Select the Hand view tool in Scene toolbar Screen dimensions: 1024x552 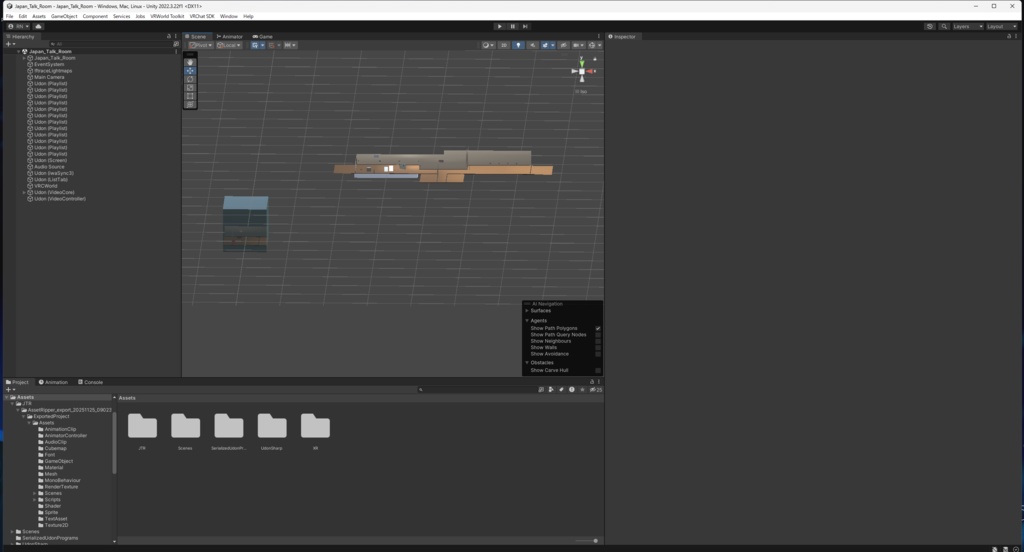[x=190, y=63]
